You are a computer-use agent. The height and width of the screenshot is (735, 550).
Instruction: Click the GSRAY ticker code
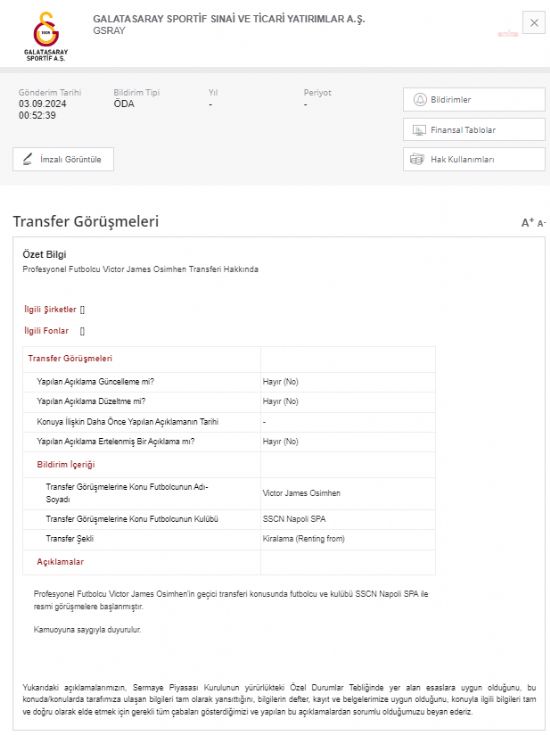point(109,31)
